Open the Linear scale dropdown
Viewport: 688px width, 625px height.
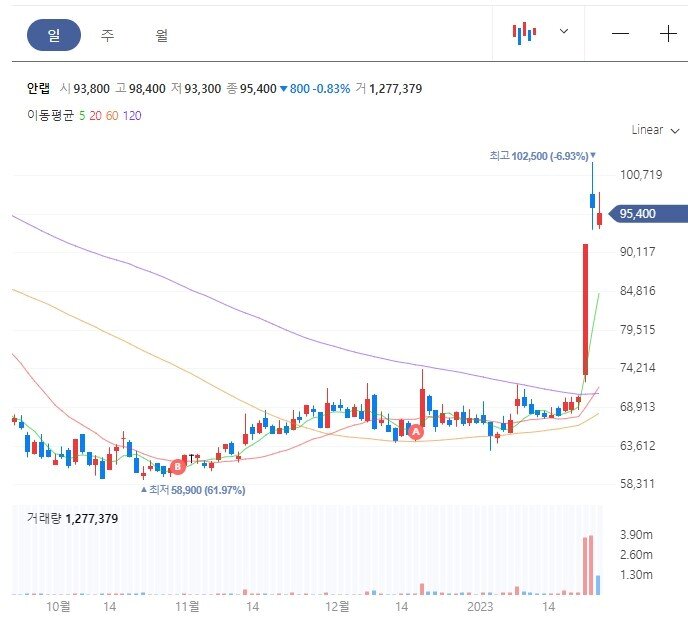(x=655, y=130)
